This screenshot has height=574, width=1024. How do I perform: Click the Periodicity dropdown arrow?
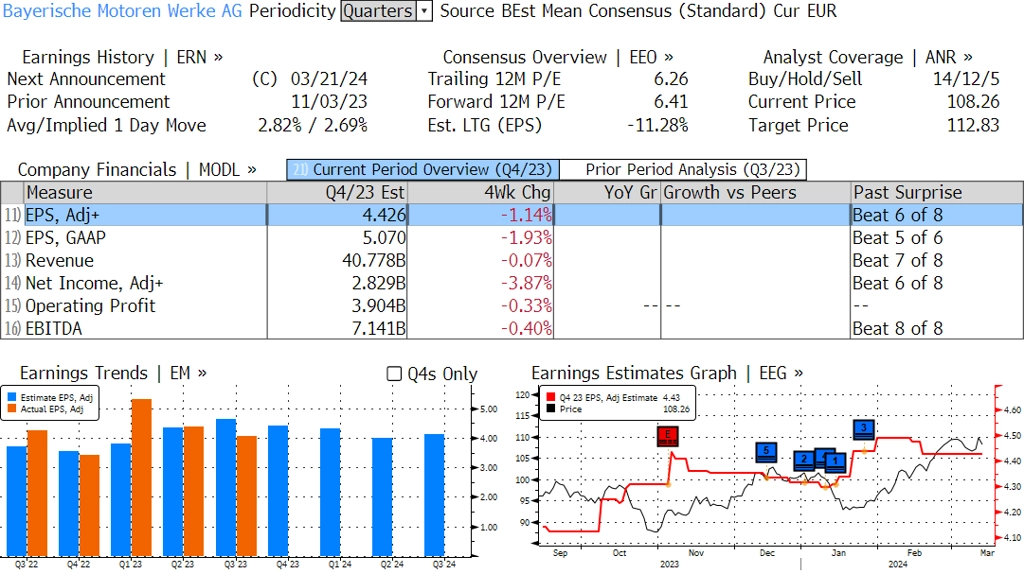coord(424,11)
